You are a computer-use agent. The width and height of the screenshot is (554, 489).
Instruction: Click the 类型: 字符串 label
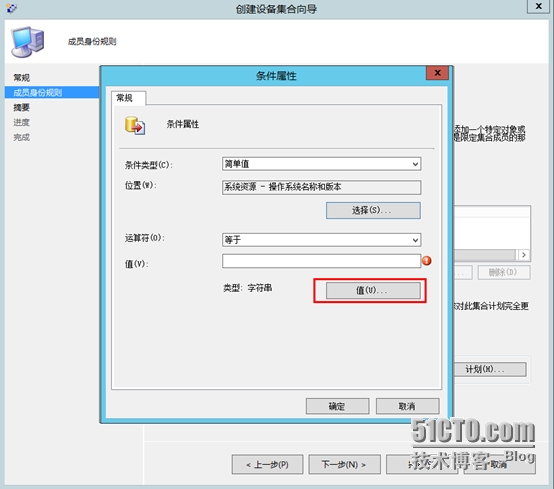[x=248, y=288]
